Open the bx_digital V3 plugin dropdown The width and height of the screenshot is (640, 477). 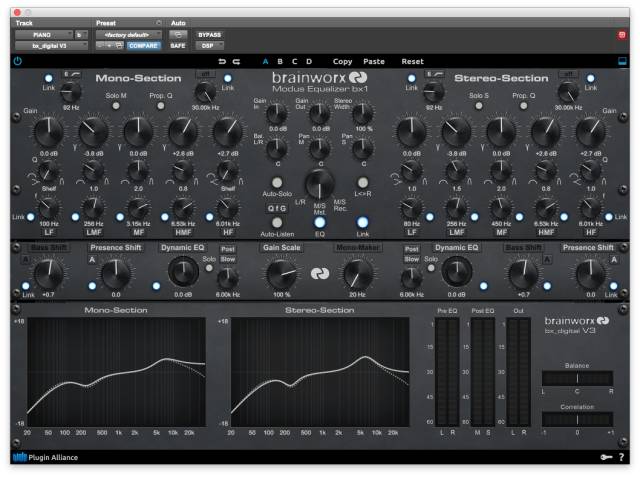(x=51, y=46)
